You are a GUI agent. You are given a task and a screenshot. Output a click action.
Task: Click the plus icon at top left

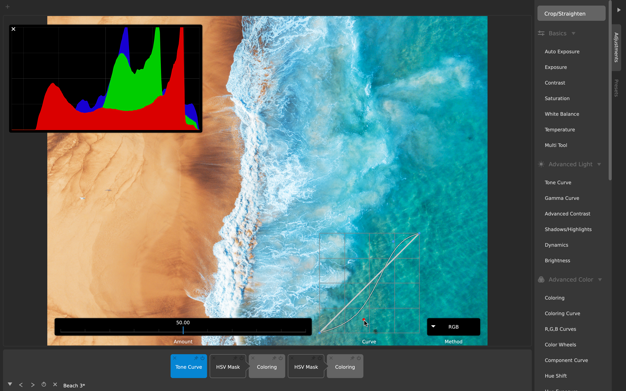tap(7, 7)
